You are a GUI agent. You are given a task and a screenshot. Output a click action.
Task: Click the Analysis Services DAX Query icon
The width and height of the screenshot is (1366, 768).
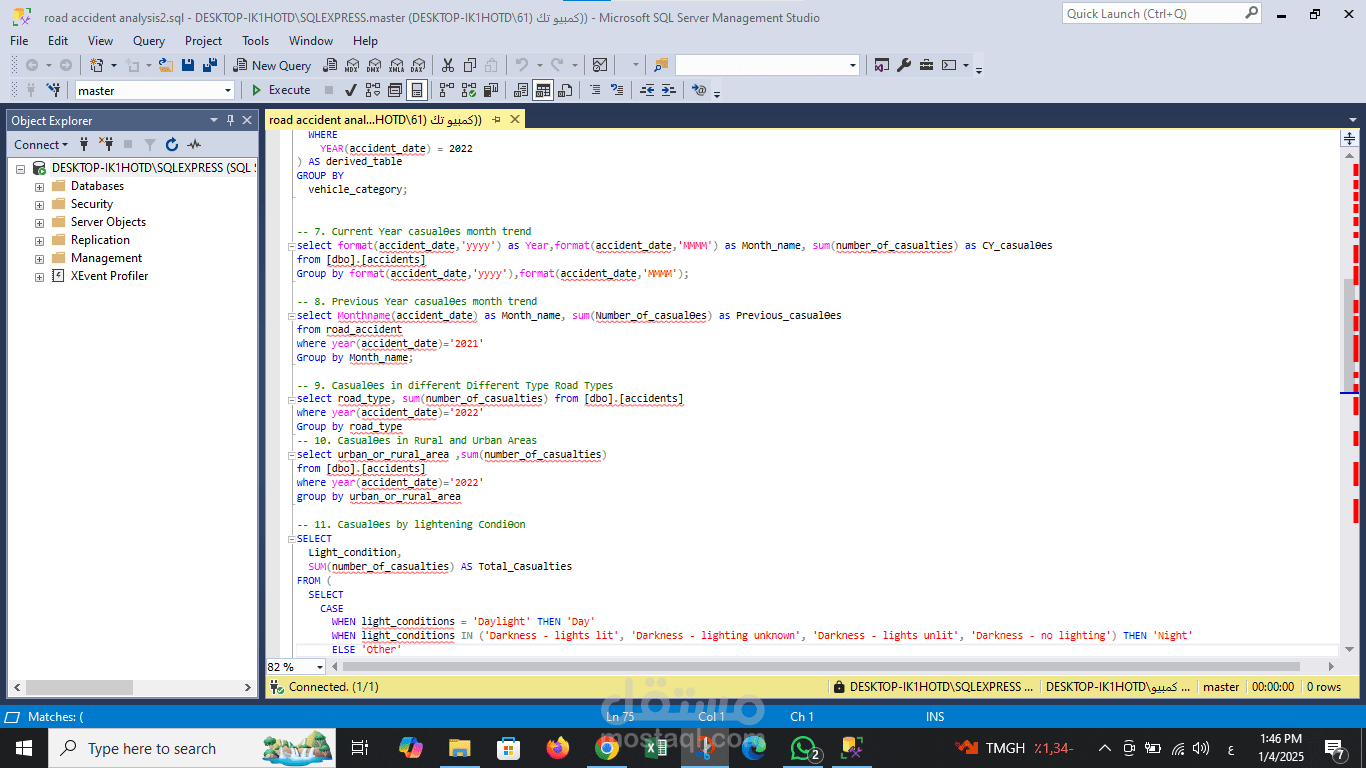coord(417,65)
